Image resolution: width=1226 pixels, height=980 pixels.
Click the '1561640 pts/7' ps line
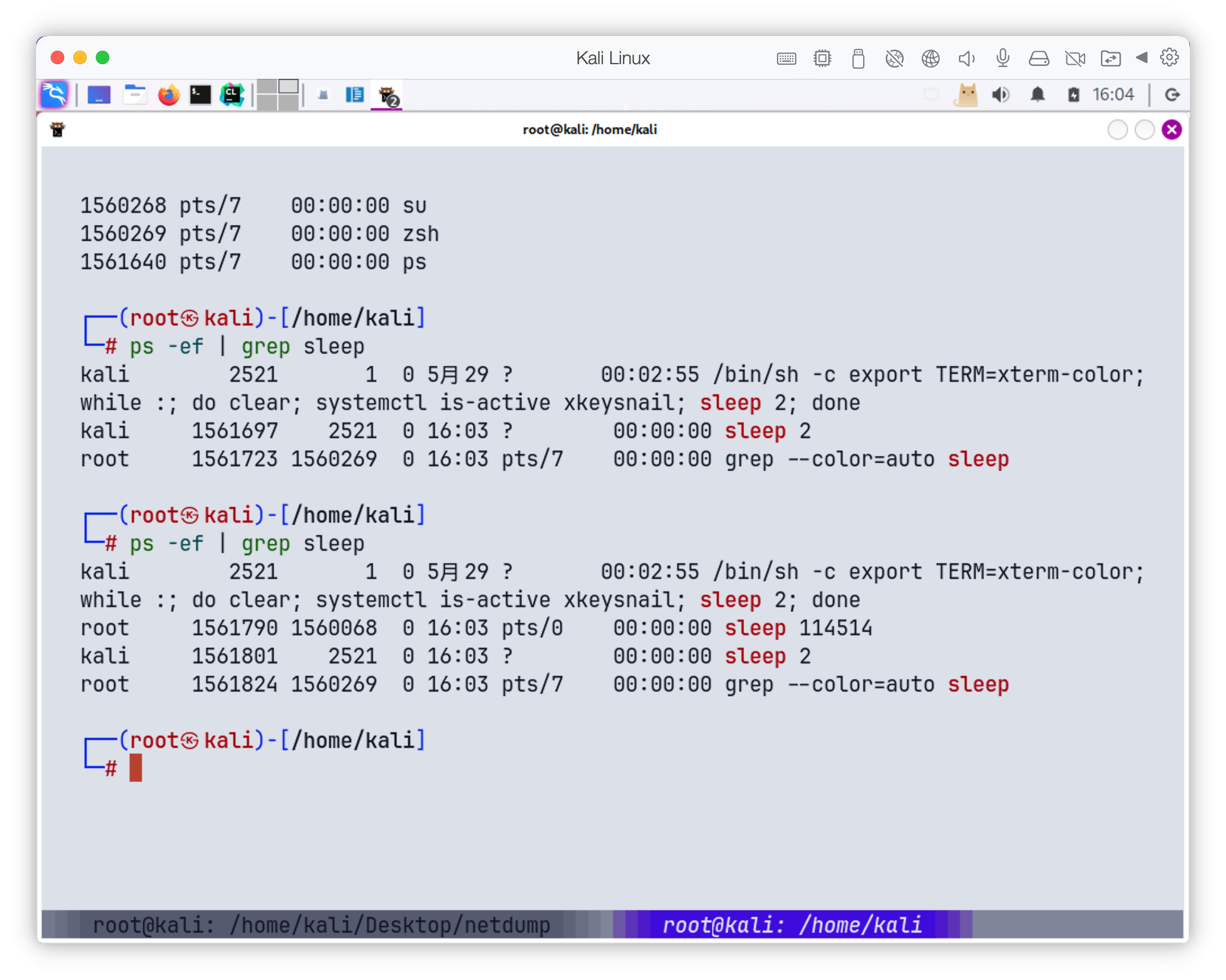pyautogui.click(x=254, y=262)
